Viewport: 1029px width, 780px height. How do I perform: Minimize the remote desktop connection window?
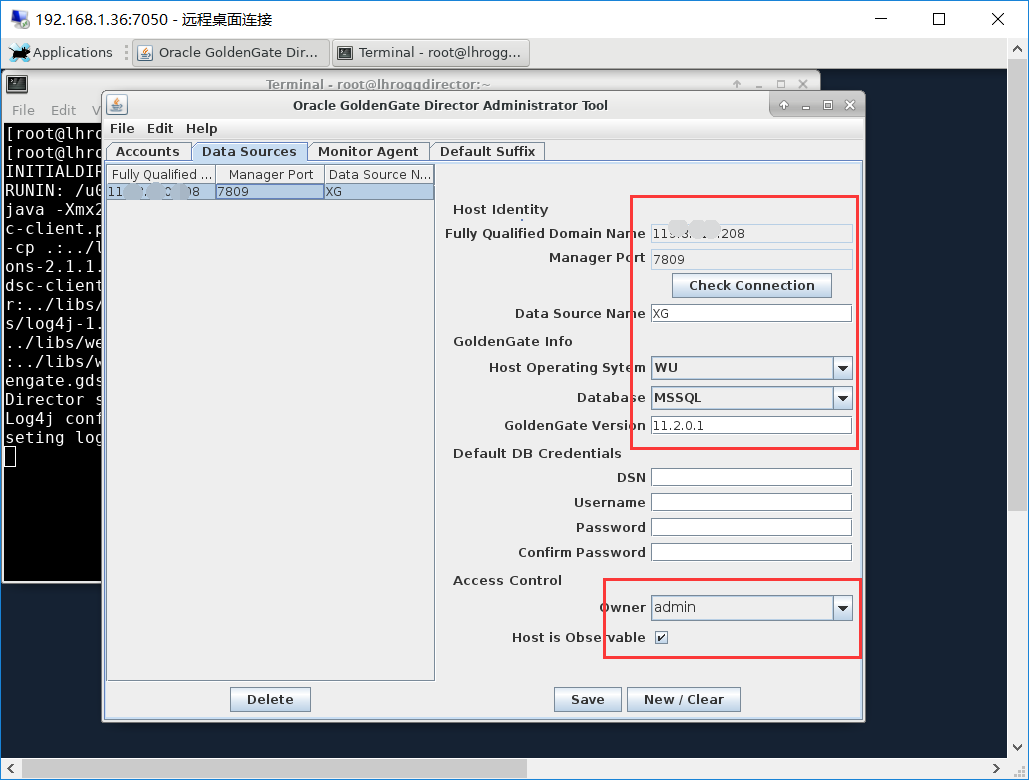(x=881, y=19)
